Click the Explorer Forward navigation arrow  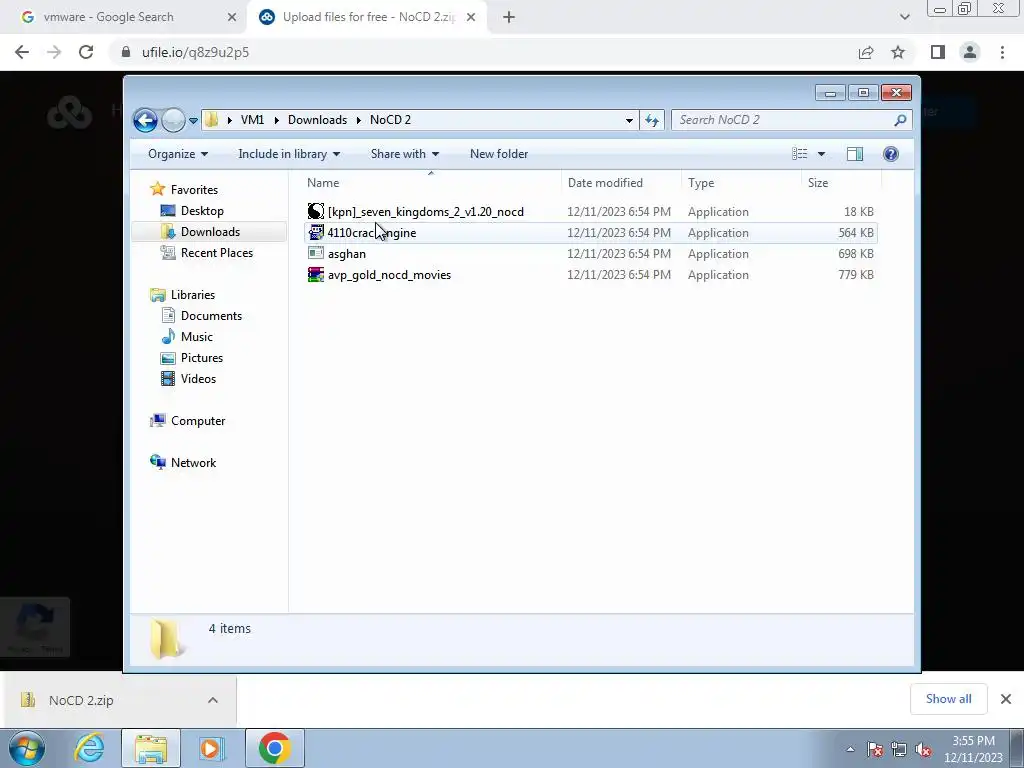pyautogui.click(x=173, y=120)
